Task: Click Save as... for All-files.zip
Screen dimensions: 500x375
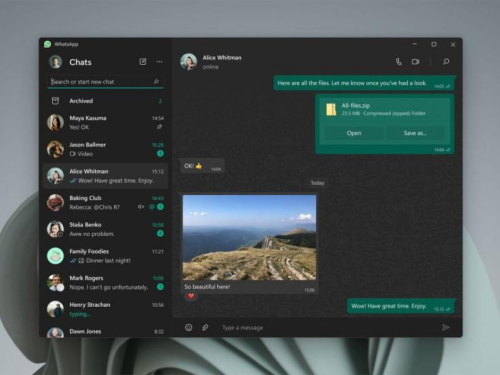Action: click(415, 133)
